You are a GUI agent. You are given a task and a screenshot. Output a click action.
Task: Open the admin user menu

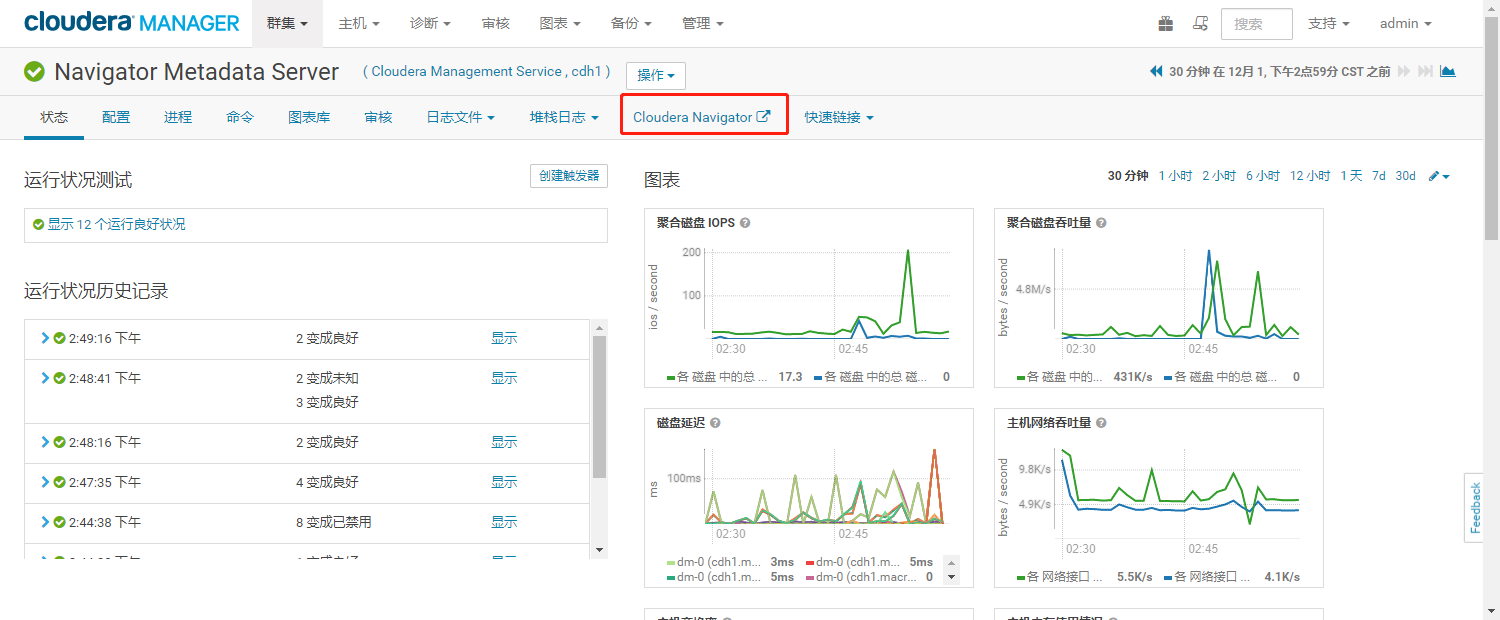[x=1406, y=23]
